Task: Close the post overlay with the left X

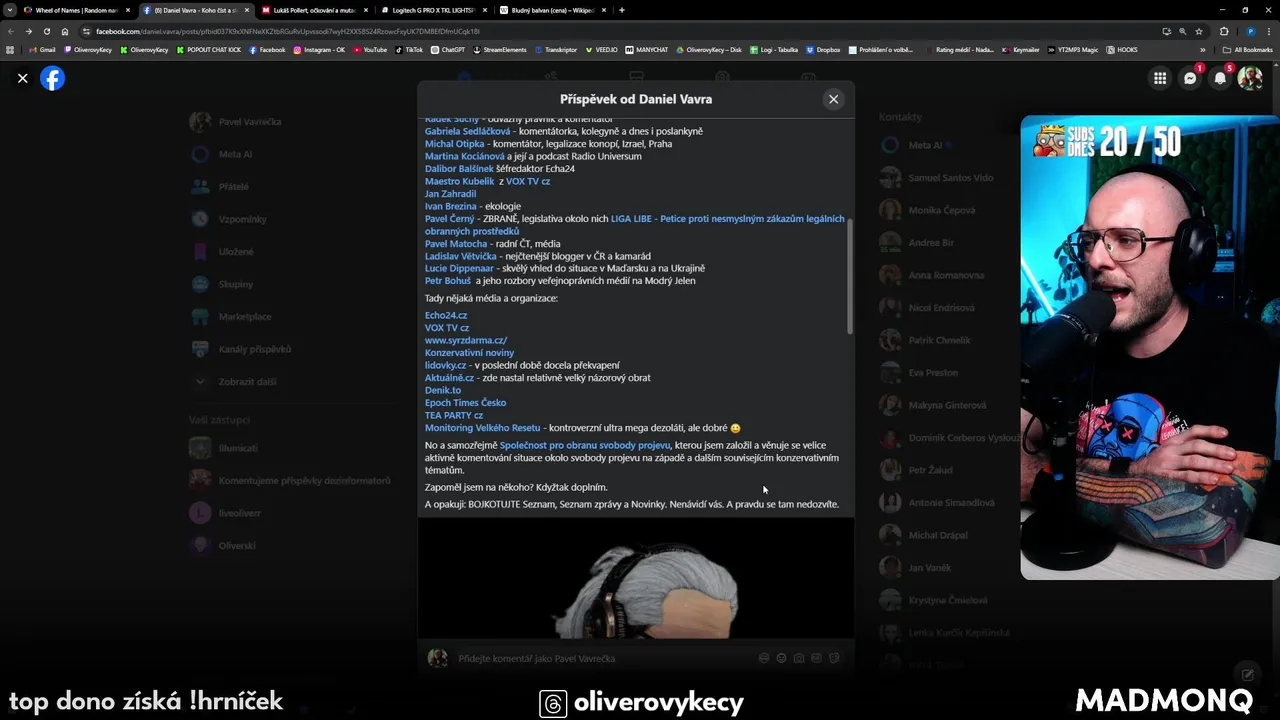Action: 22,78
